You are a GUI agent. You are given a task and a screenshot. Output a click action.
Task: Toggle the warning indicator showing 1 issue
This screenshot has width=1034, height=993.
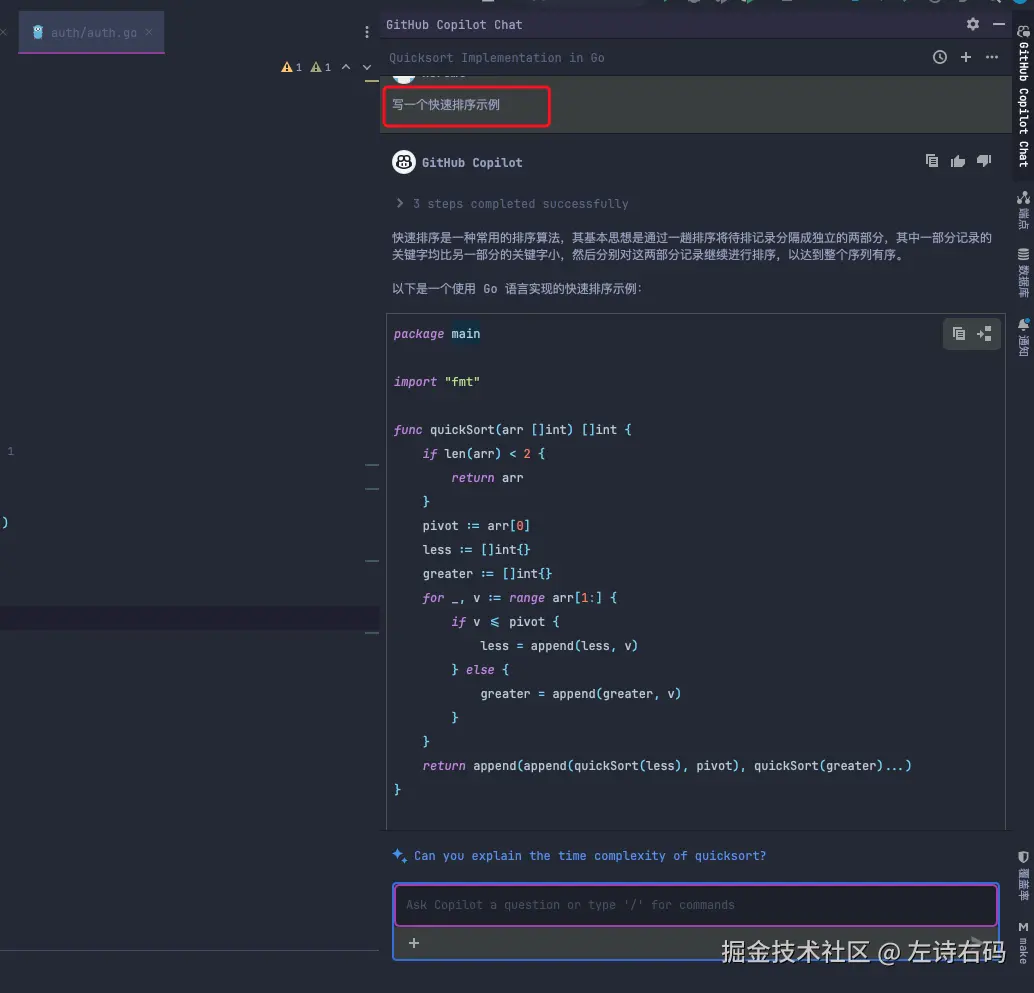pyautogui.click(x=285, y=66)
